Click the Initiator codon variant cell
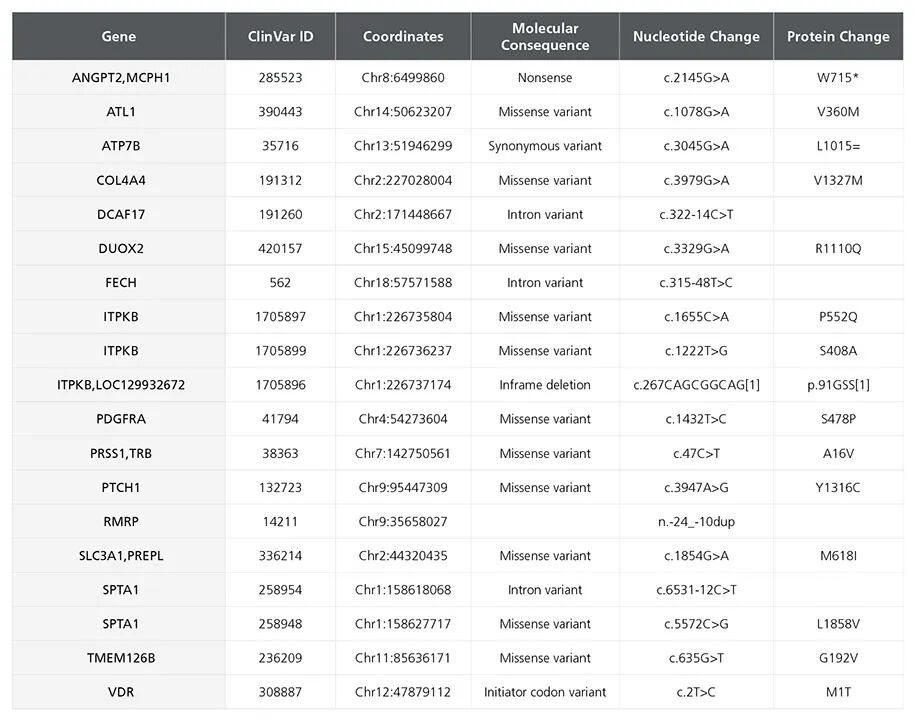The width and height of the screenshot is (915, 720). pos(545,692)
